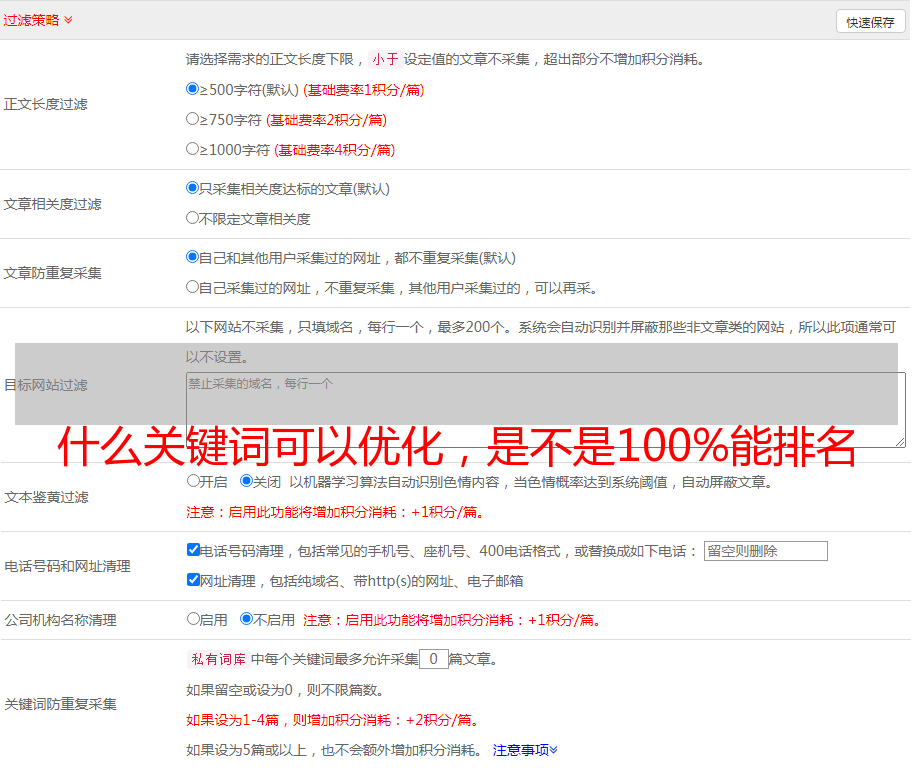Choose 只采集相关度达标的文章 option
The image size is (912, 768).
(193, 188)
